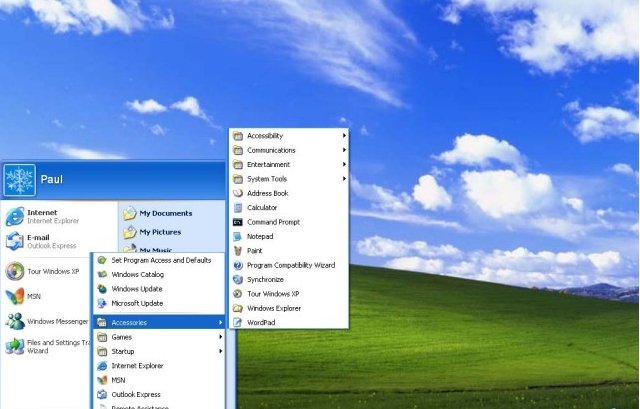Viewport: 640px width, 409px height.
Task: Open the Accessibility folder entry
Action: (289, 136)
